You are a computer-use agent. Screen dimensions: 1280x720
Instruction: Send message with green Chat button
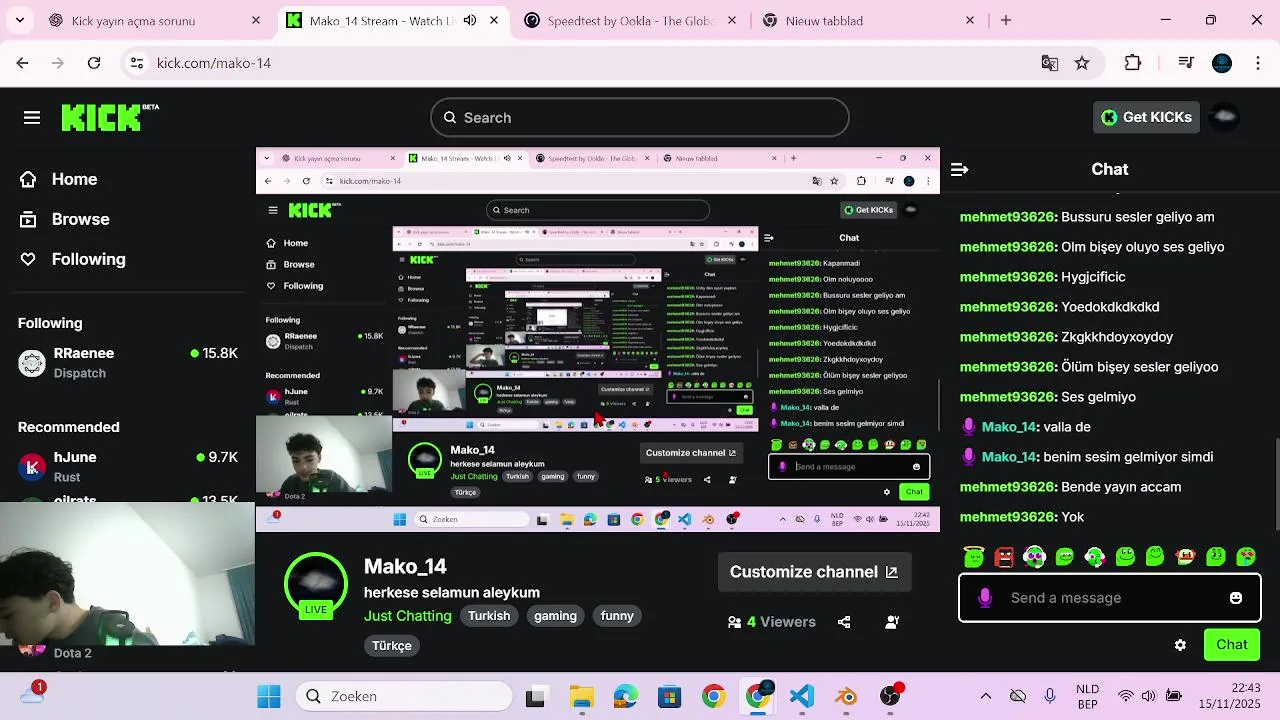(x=1232, y=645)
